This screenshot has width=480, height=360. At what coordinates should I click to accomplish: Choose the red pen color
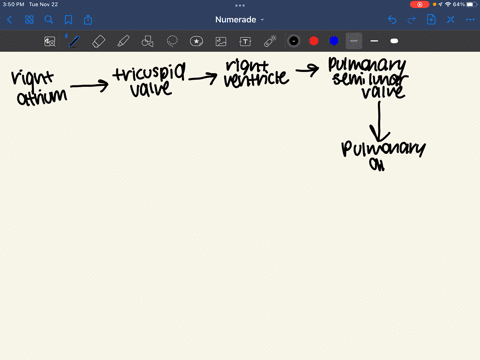314,41
